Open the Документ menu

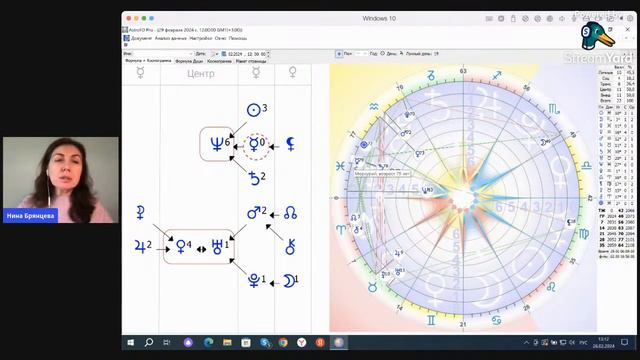pos(141,38)
